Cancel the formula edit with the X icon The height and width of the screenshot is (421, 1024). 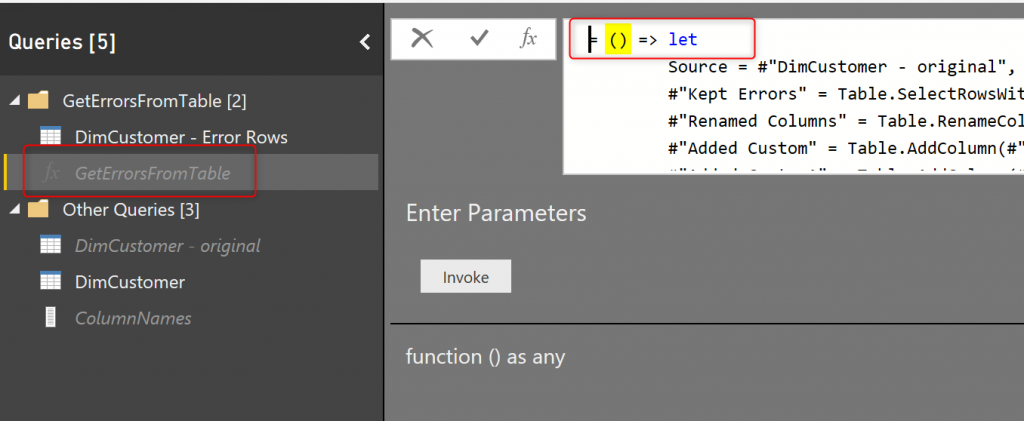(x=423, y=38)
